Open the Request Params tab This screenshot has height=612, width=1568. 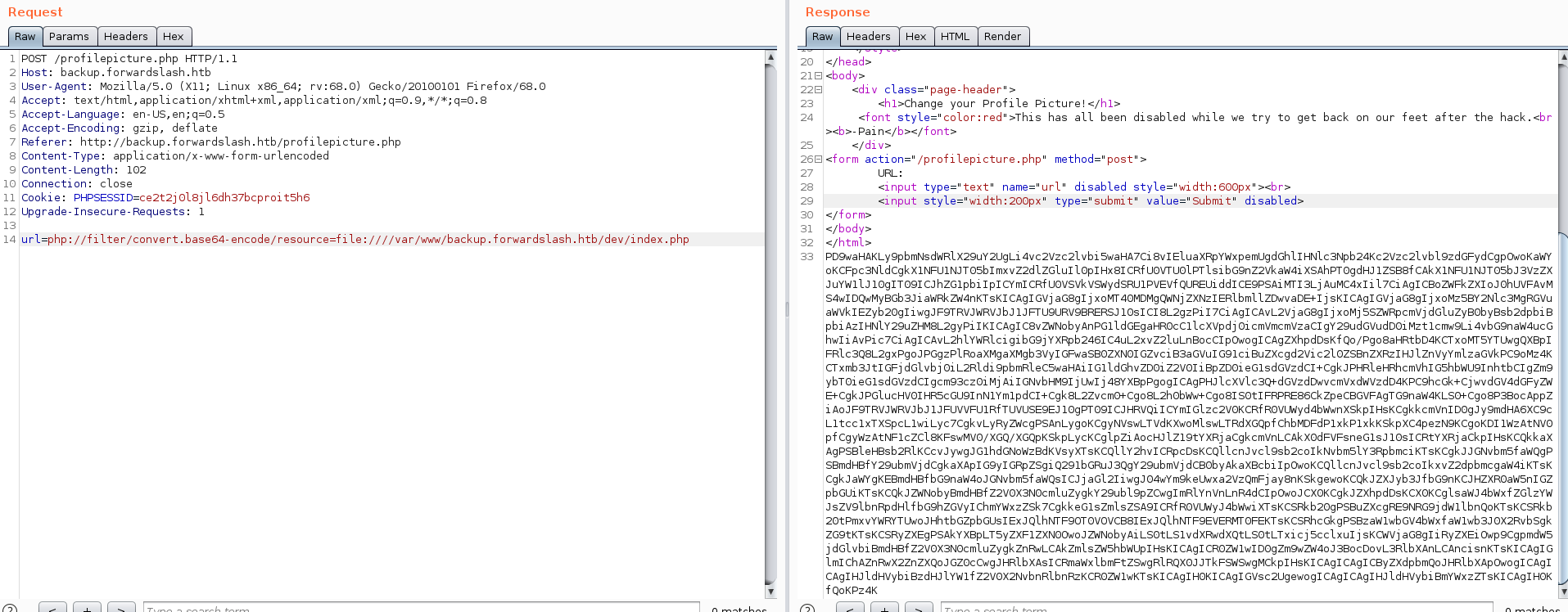pos(69,37)
